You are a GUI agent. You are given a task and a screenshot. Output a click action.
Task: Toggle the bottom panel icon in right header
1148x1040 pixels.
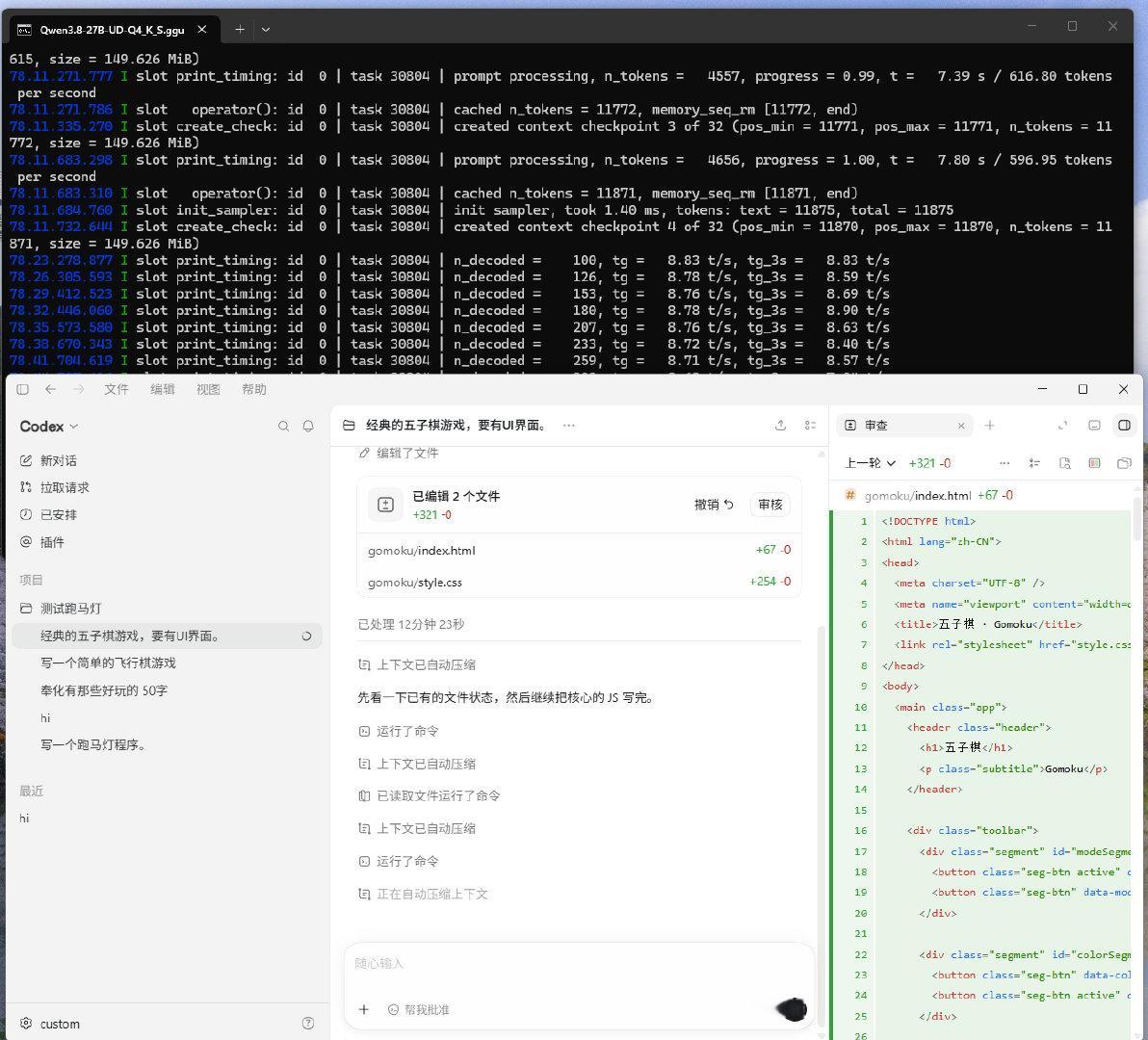pos(1094,426)
